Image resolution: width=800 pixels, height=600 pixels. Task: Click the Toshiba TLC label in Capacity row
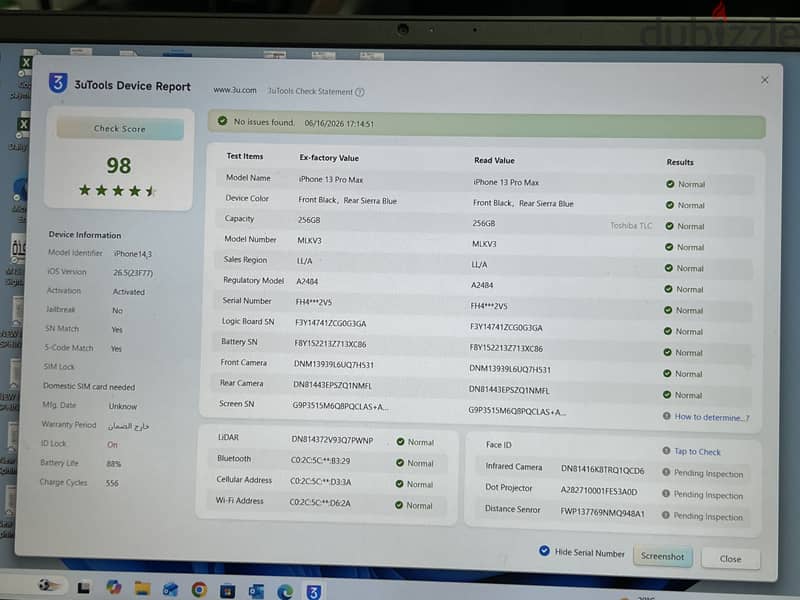coord(631,226)
